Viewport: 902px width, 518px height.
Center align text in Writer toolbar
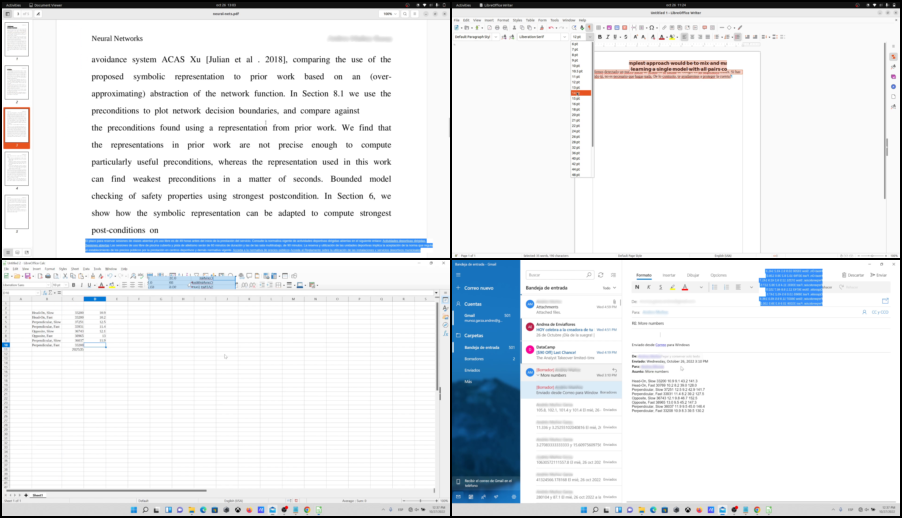pyautogui.click(x=692, y=37)
